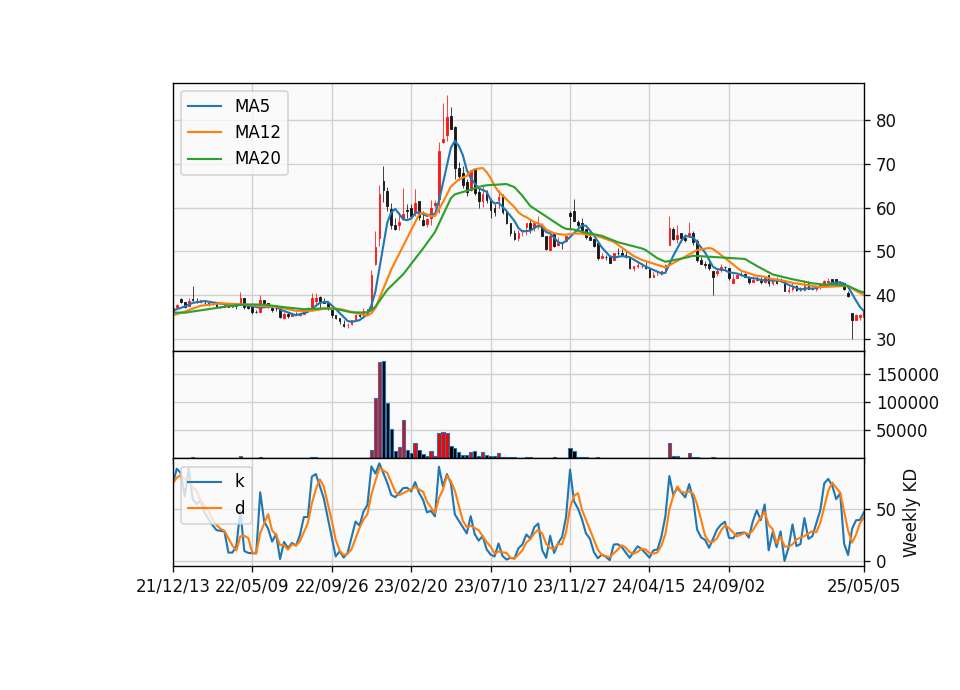
Task: Click the last candlestick with long lower wick
Action: (852, 326)
